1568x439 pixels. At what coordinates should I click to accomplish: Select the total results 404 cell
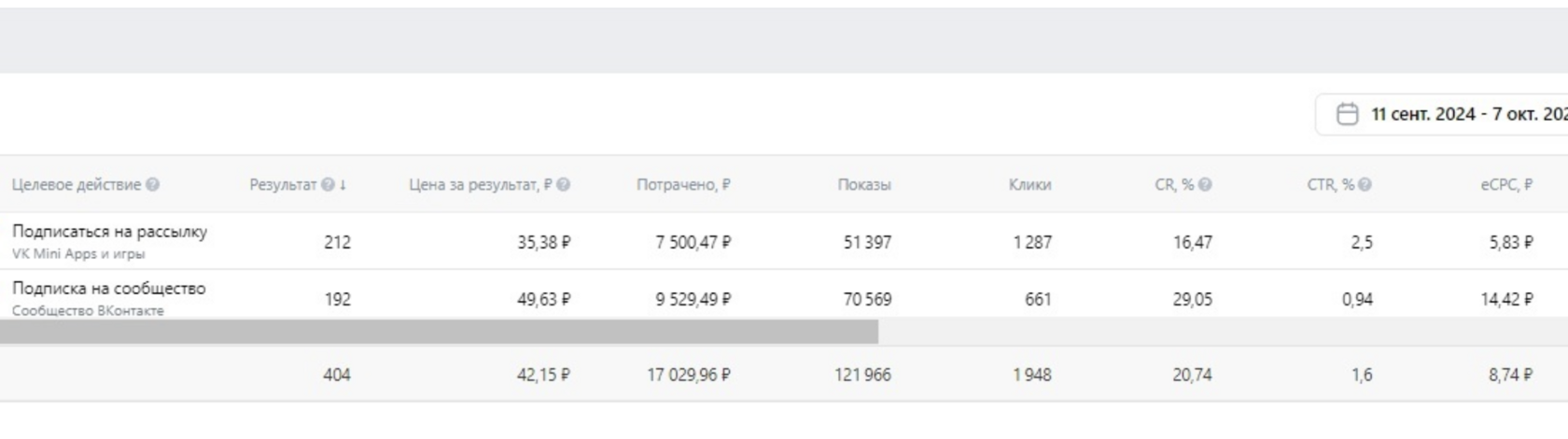click(x=337, y=375)
